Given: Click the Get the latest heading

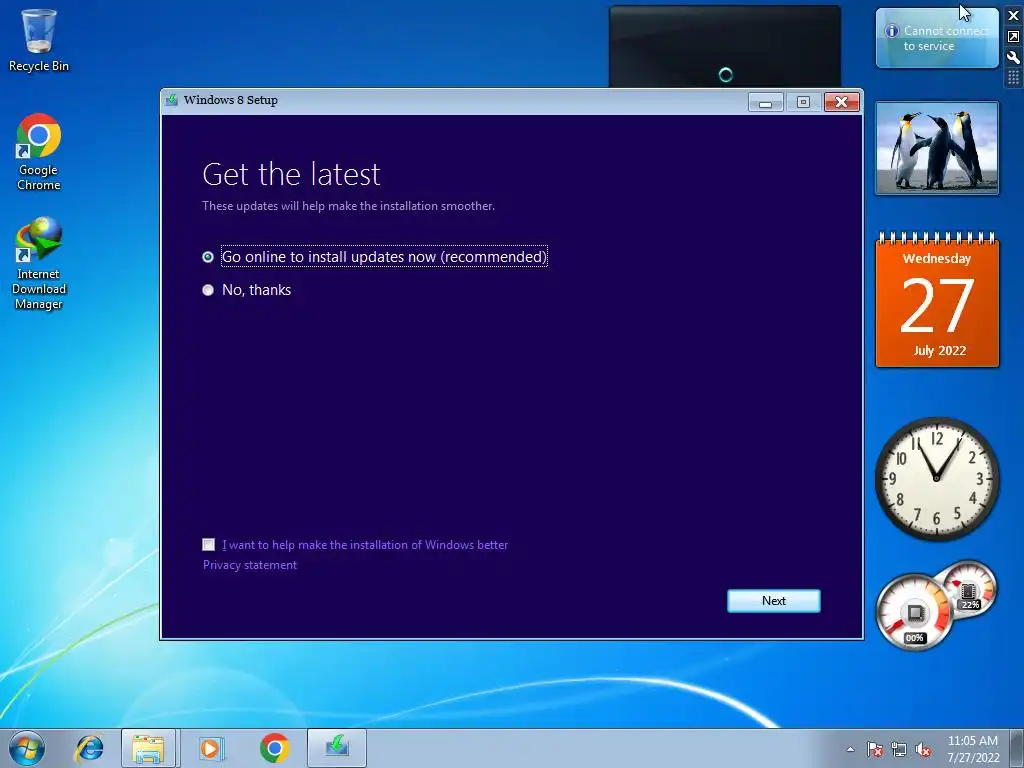Looking at the screenshot, I should tap(291, 174).
